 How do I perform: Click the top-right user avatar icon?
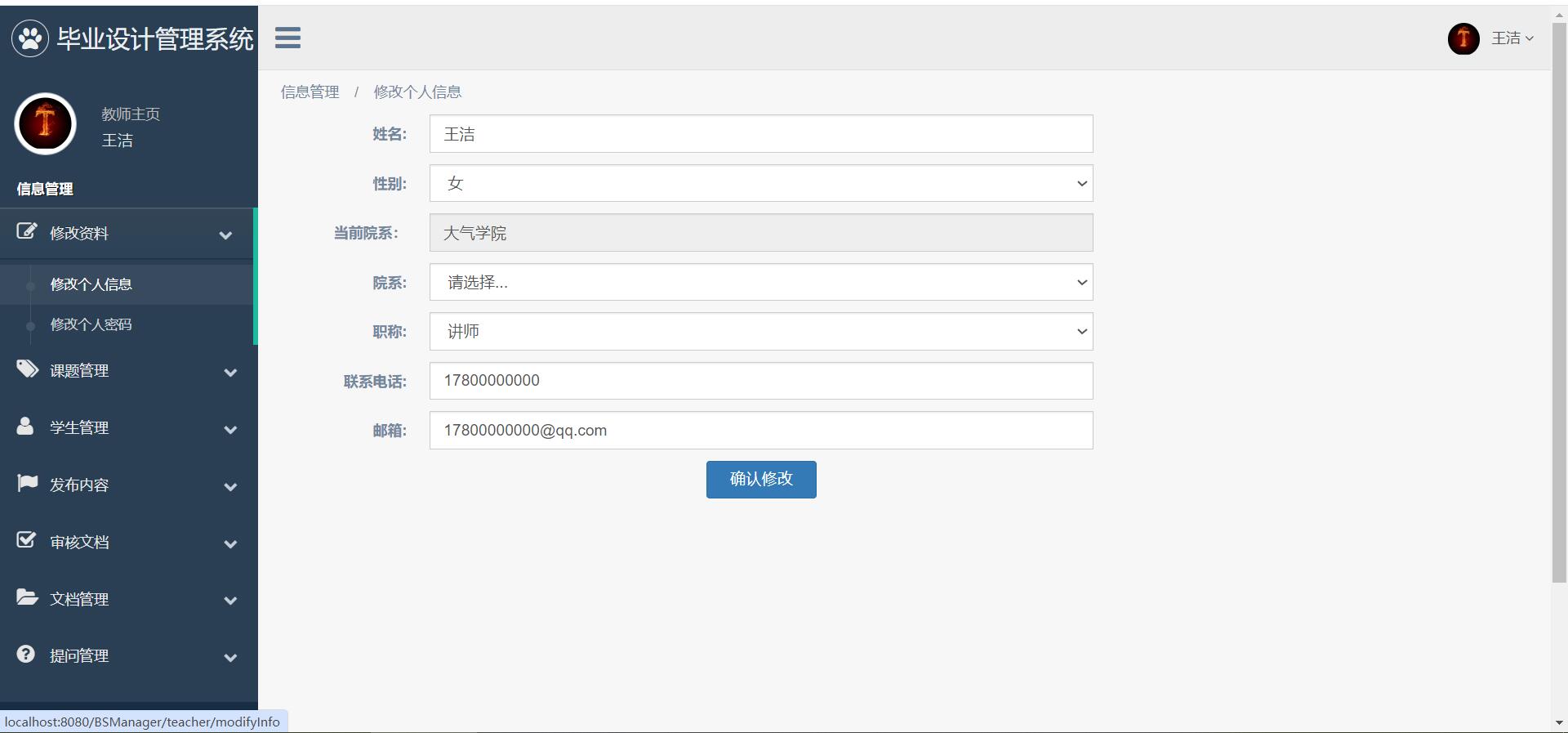pos(1463,38)
